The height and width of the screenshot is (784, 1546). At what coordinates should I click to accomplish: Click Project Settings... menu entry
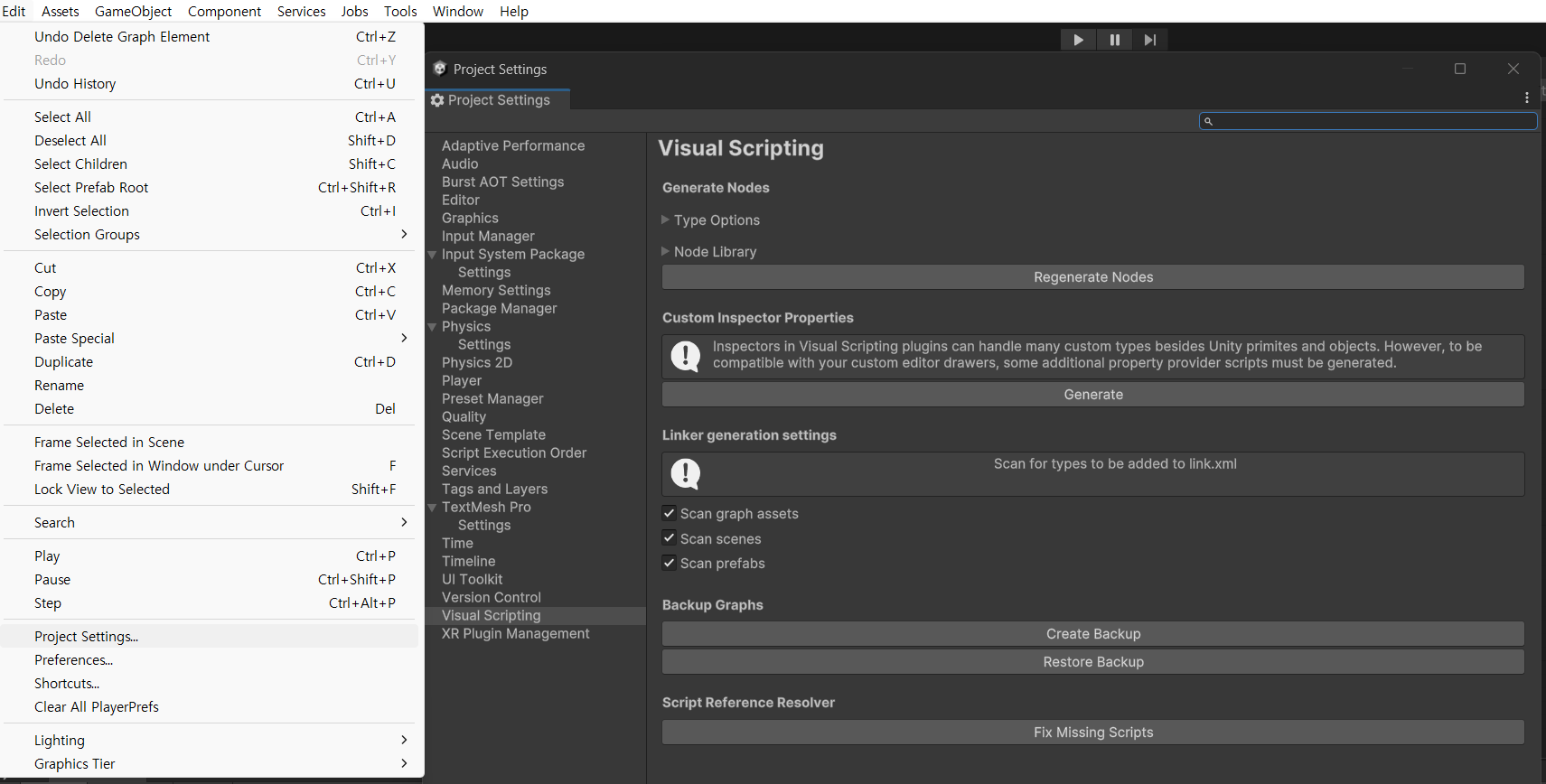point(211,636)
